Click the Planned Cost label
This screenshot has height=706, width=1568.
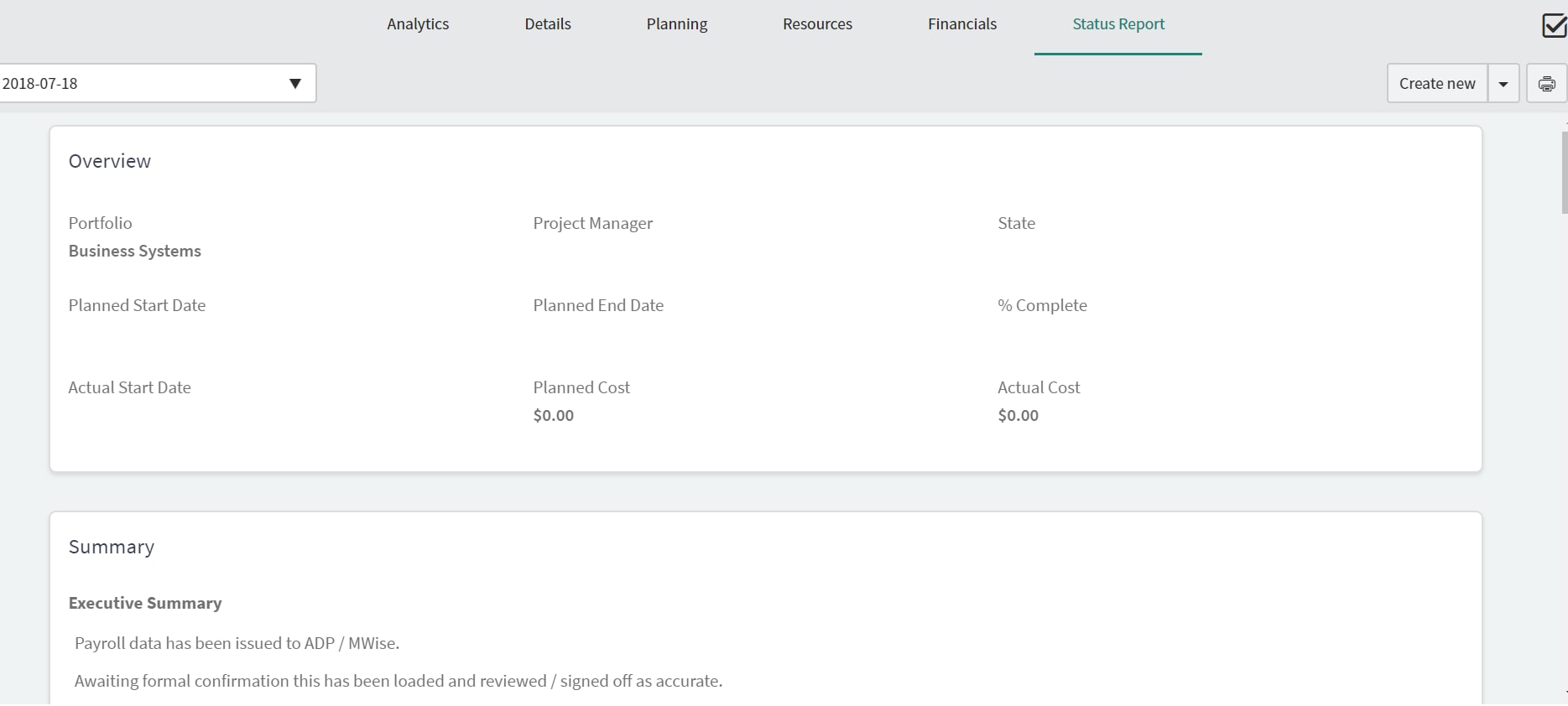[581, 387]
